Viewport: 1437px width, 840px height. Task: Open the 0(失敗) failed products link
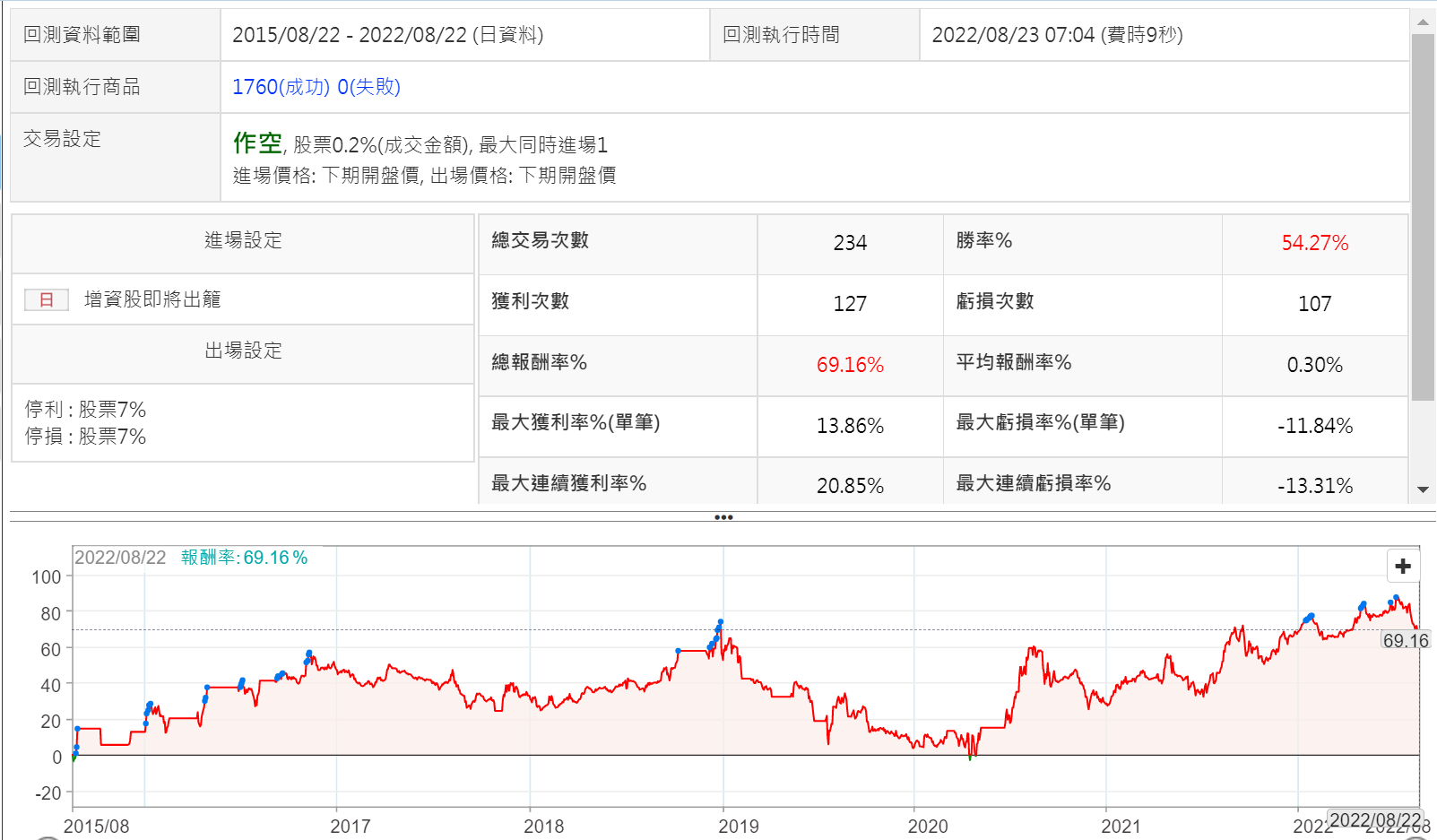(x=368, y=87)
